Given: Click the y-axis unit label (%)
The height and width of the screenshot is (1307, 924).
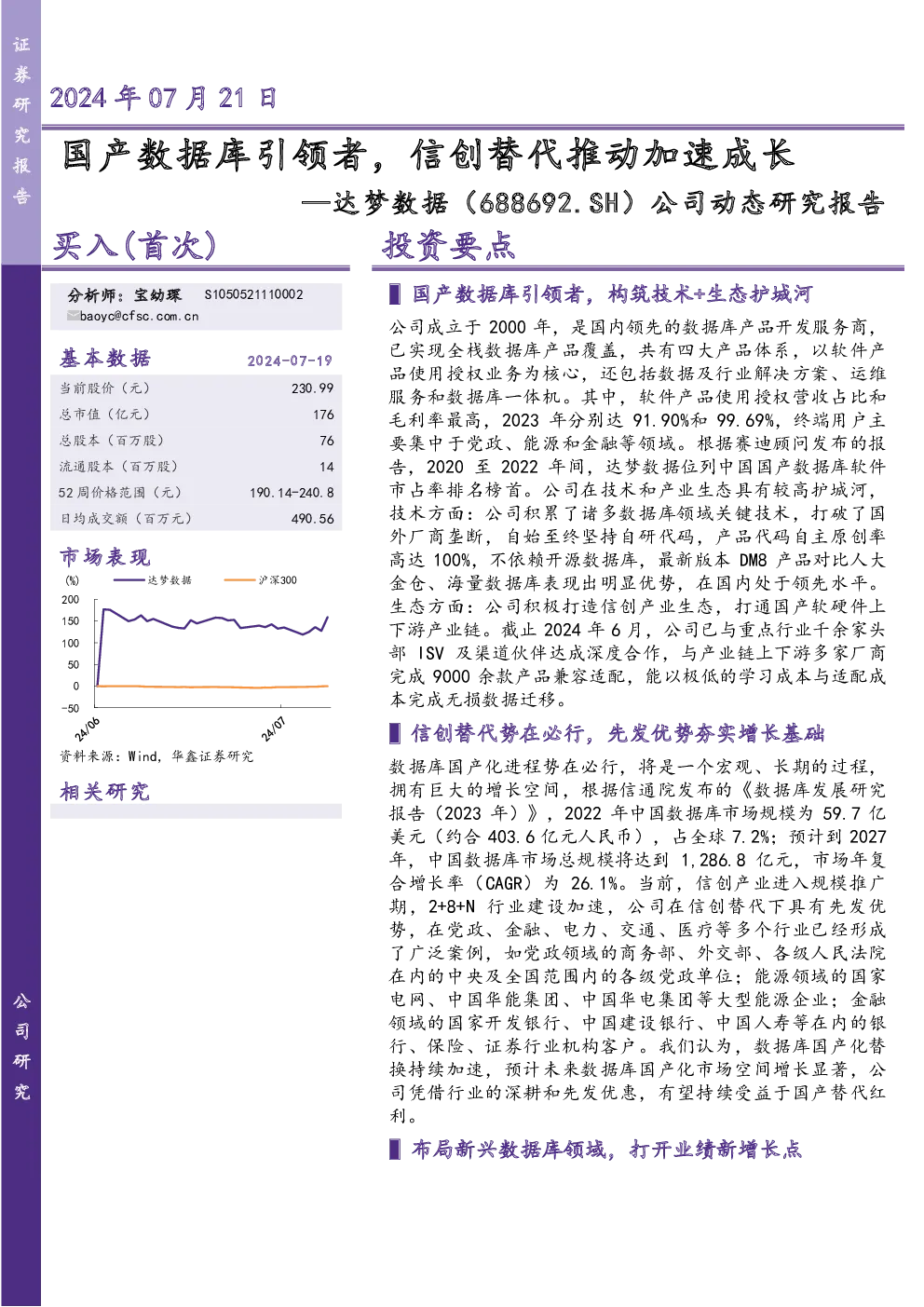Looking at the screenshot, I should coord(73,580).
